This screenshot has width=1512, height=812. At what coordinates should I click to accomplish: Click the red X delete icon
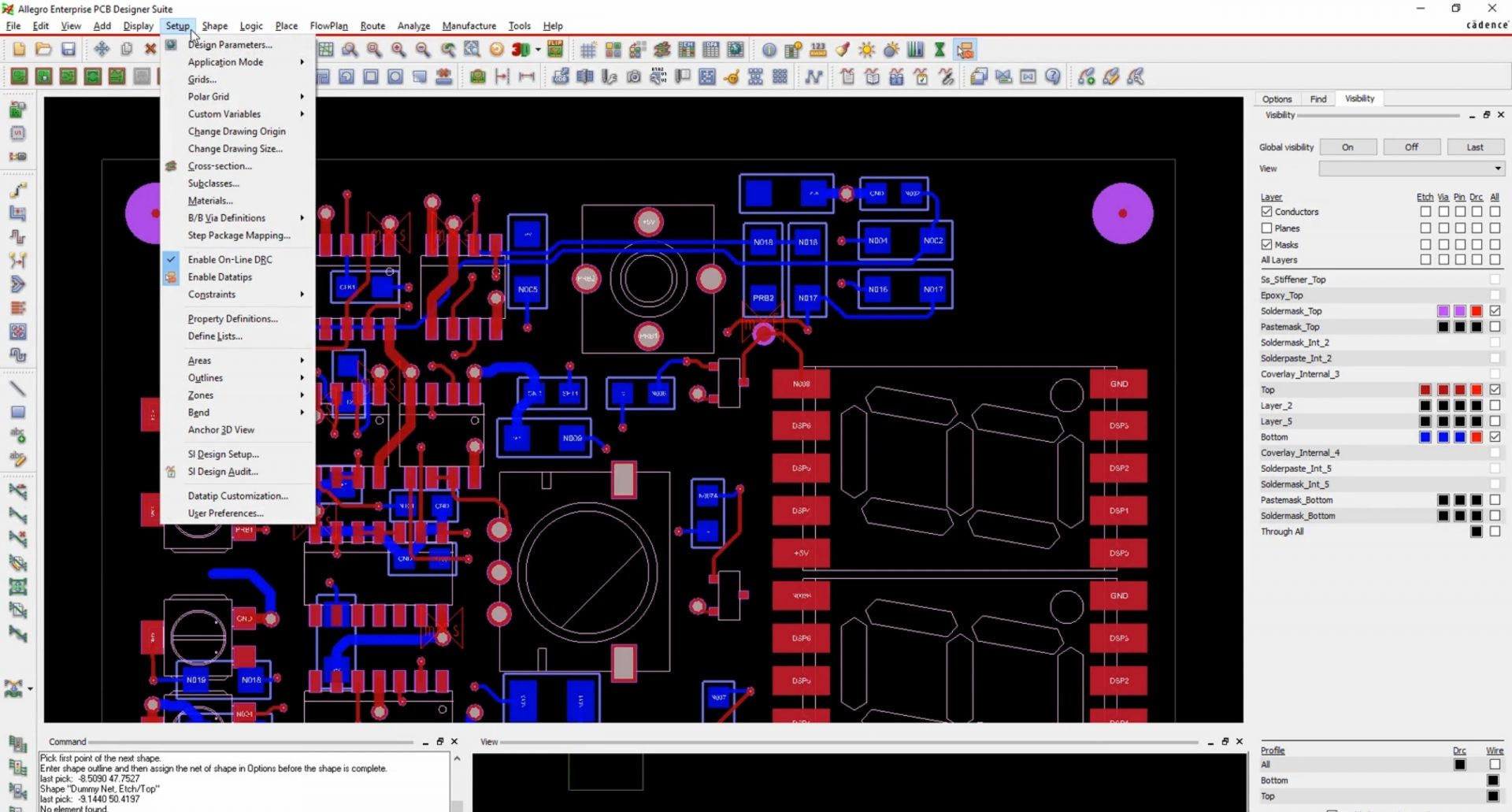tap(150, 50)
